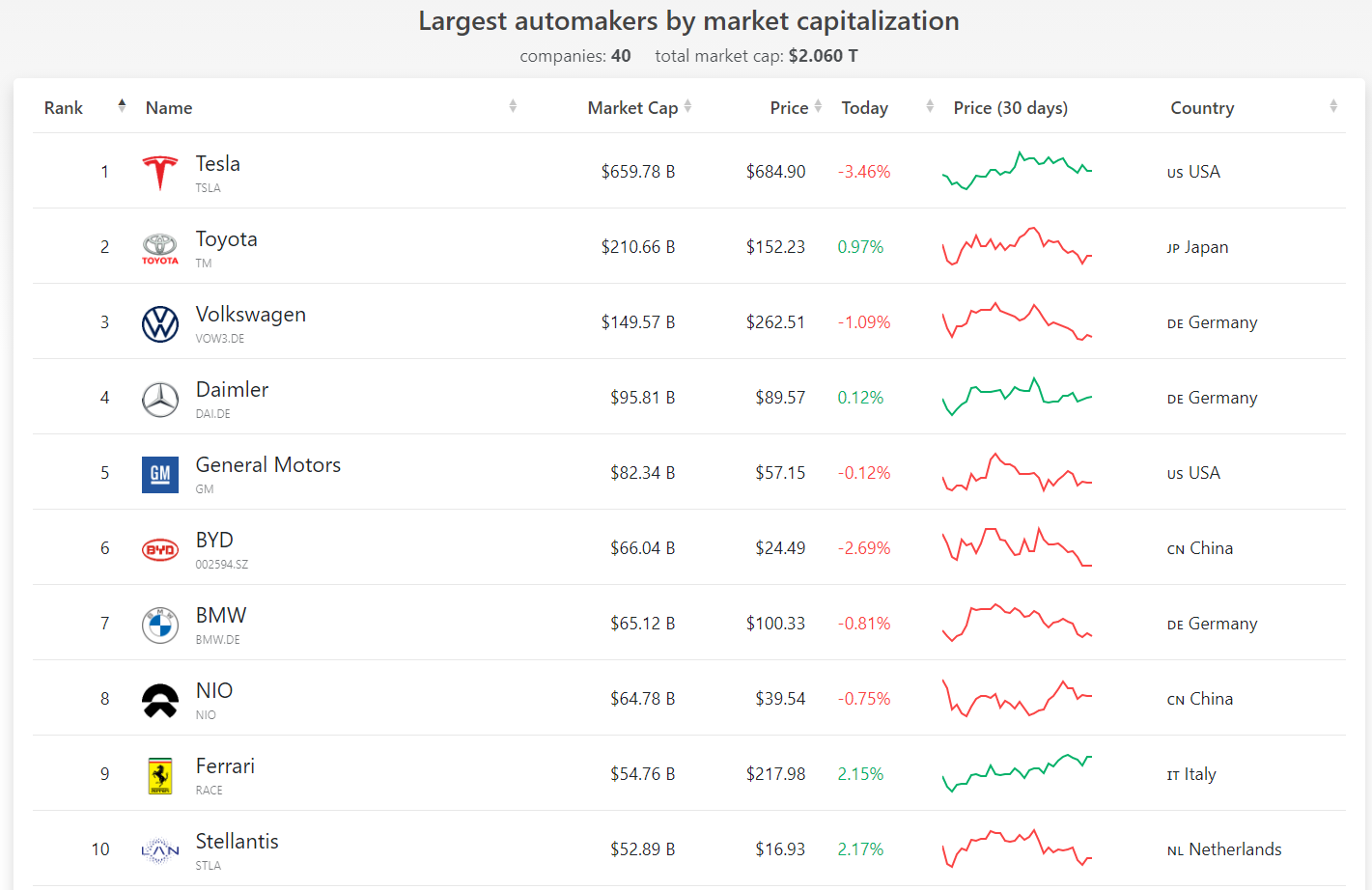The height and width of the screenshot is (890, 1372).
Task: Click the 002594.SZ ticker symbol
Action: (x=222, y=565)
